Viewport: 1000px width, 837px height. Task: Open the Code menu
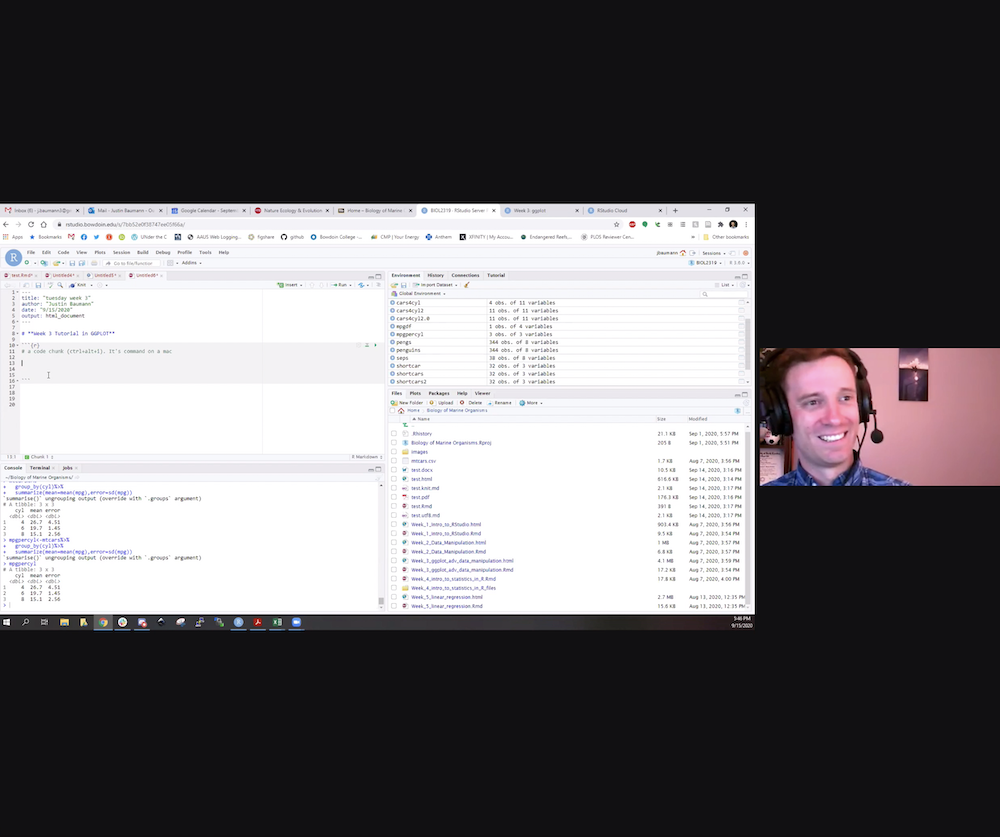(63, 253)
